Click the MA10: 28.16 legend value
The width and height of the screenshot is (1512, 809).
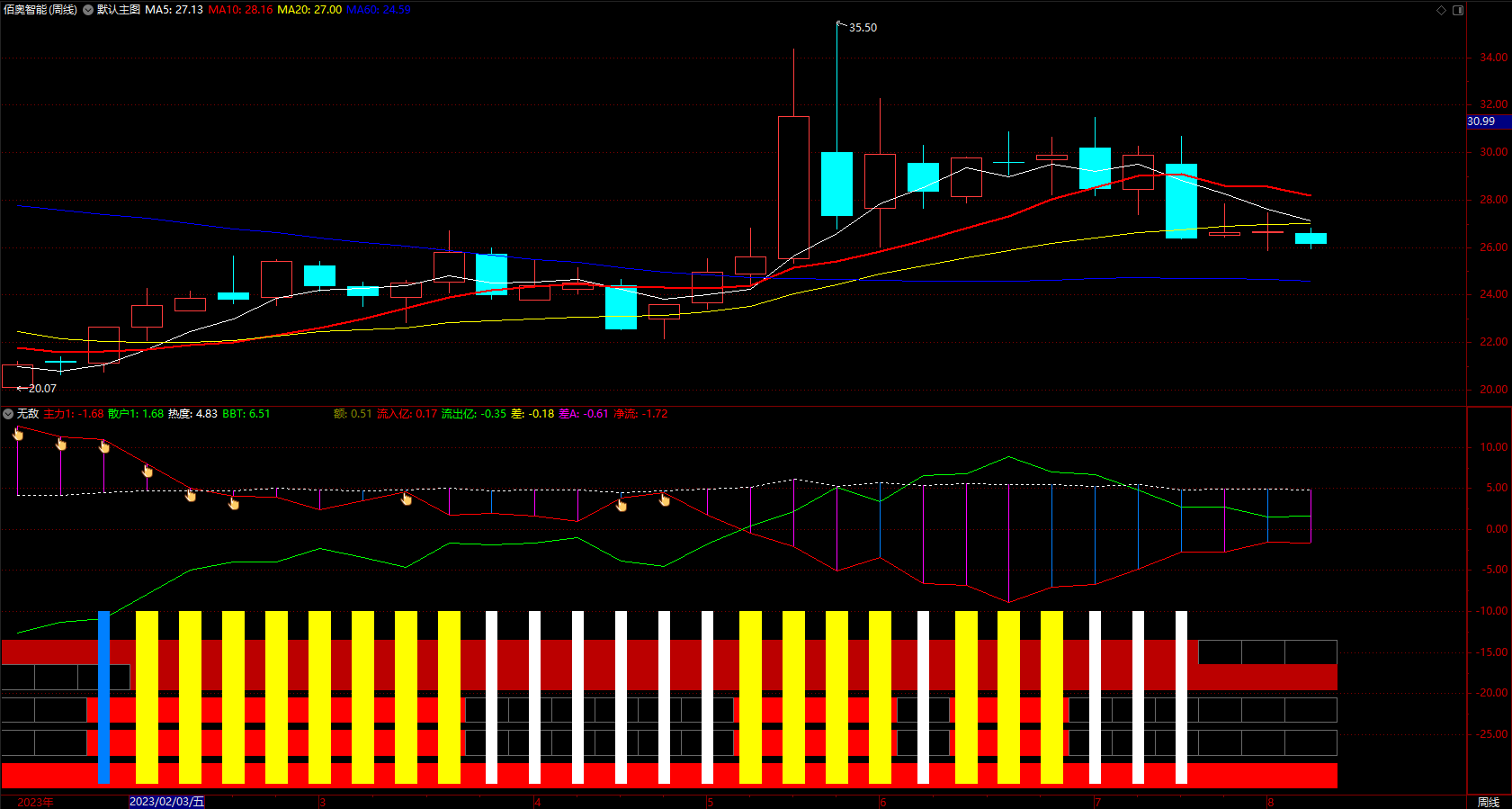tap(240, 10)
